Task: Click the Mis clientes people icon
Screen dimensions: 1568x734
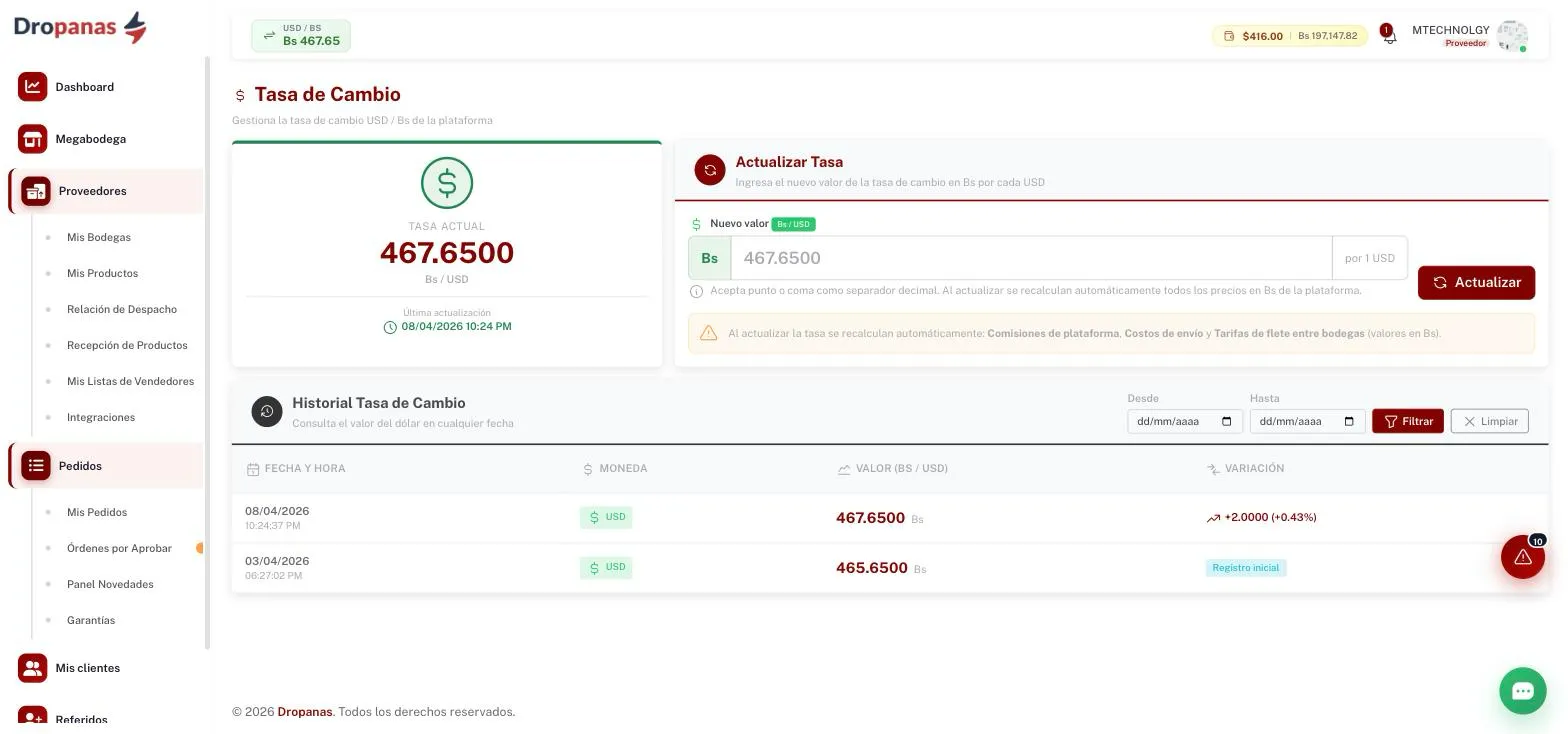Action: click(32, 668)
